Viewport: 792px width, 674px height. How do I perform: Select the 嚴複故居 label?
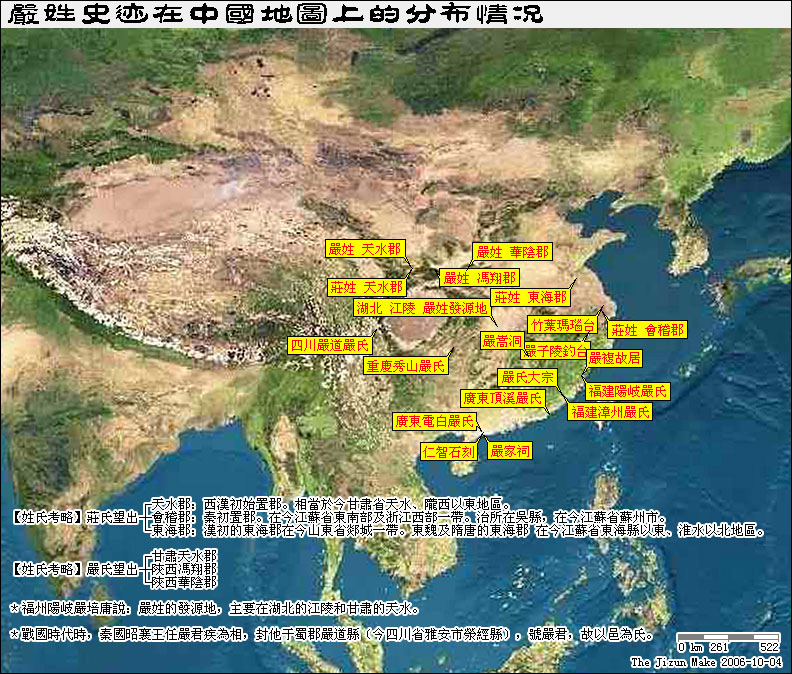point(614,357)
